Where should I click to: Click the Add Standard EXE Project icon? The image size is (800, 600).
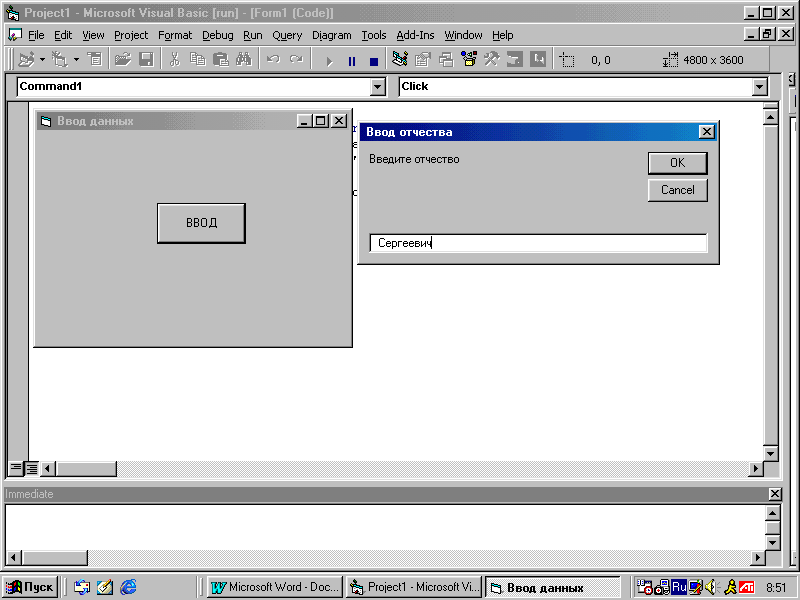click(26, 60)
